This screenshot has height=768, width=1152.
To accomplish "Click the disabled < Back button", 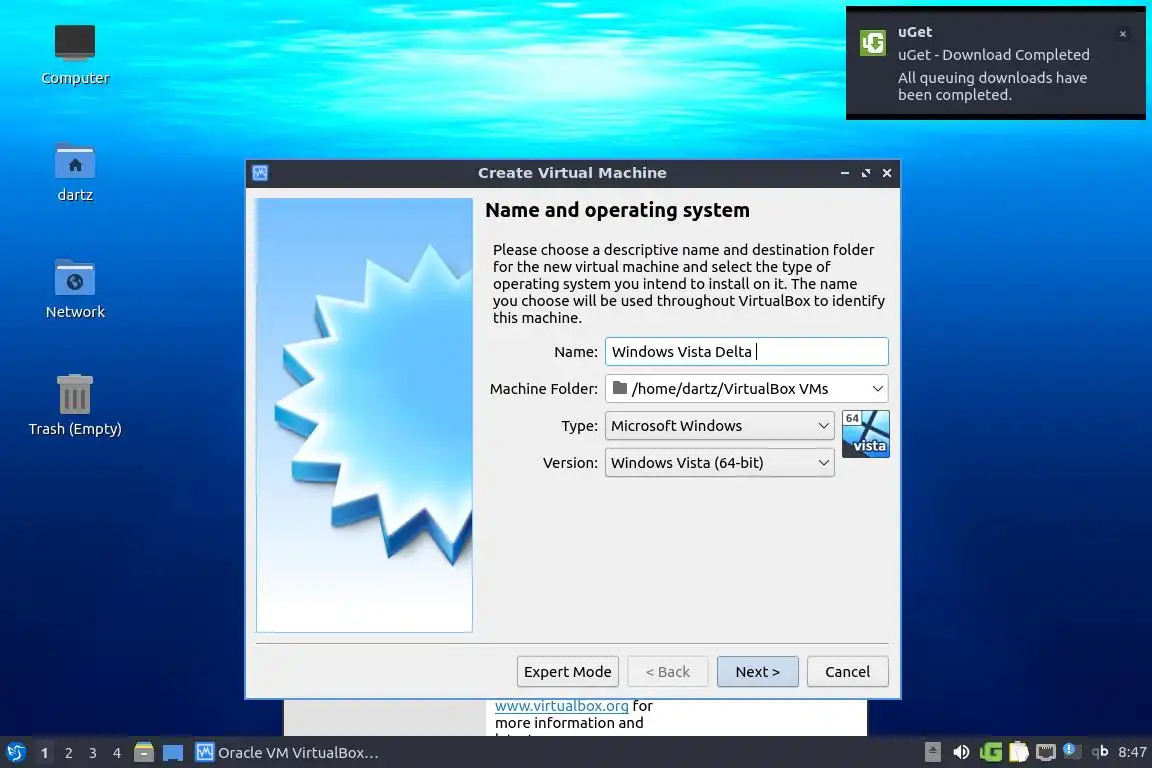I will click(667, 672).
